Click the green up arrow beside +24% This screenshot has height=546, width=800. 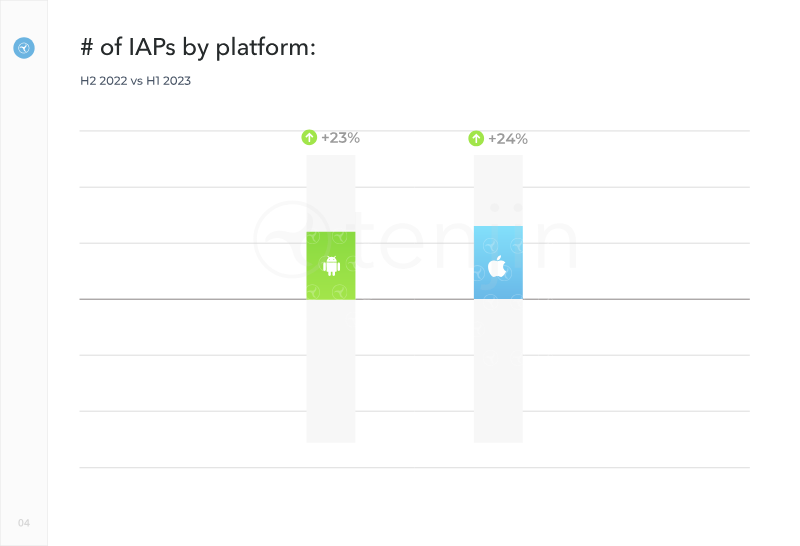(476, 138)
